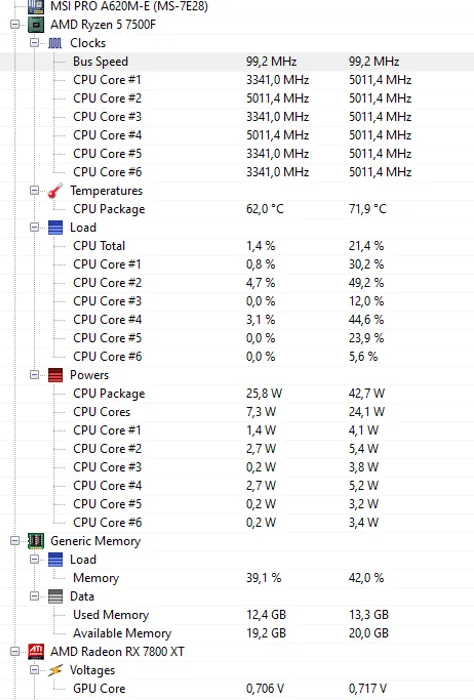Collapse the Powers section
Image resolution: width=474 pixels, height=700 pixels.
[x=34, y=375]
